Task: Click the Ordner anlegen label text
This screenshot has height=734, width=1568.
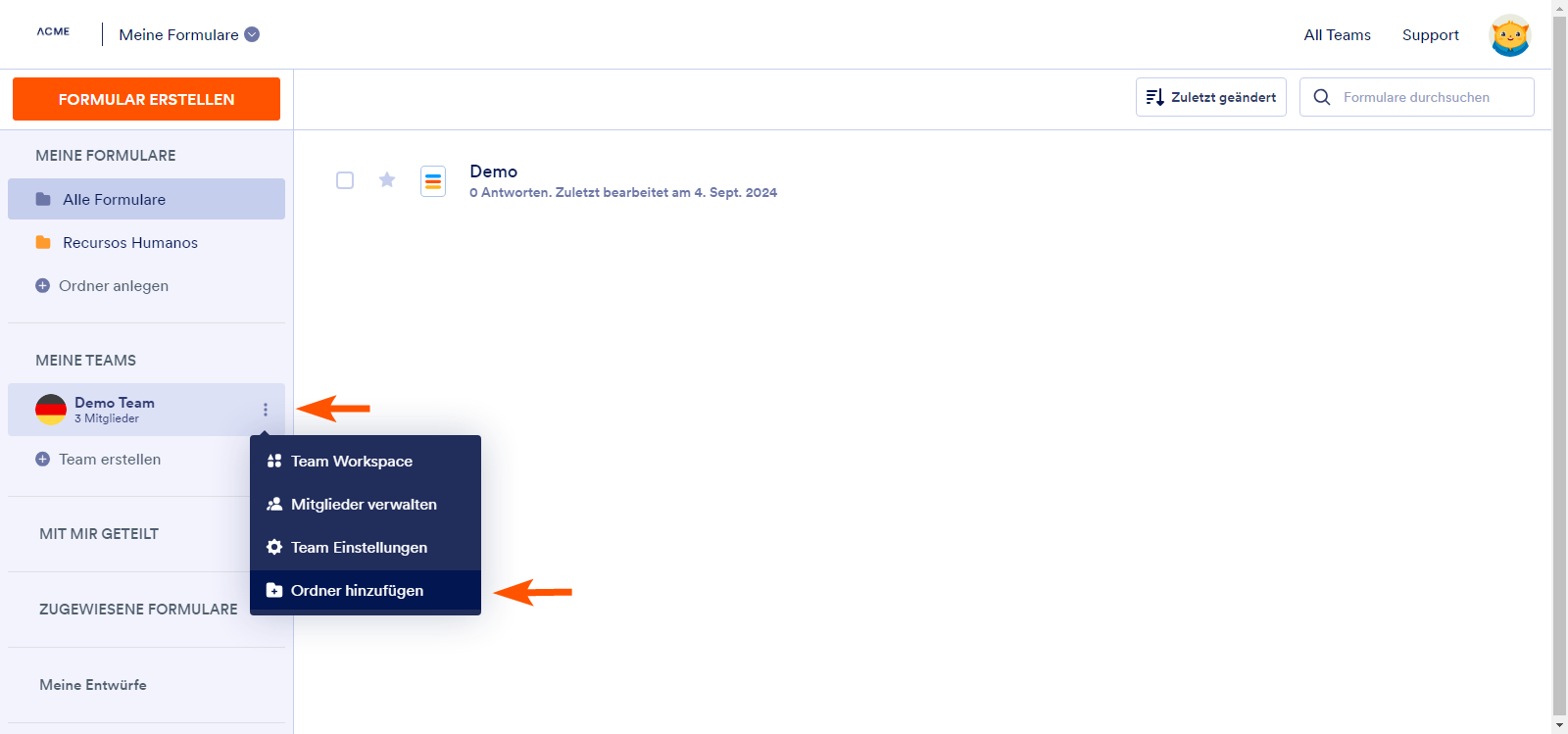Action: [114, 286]
